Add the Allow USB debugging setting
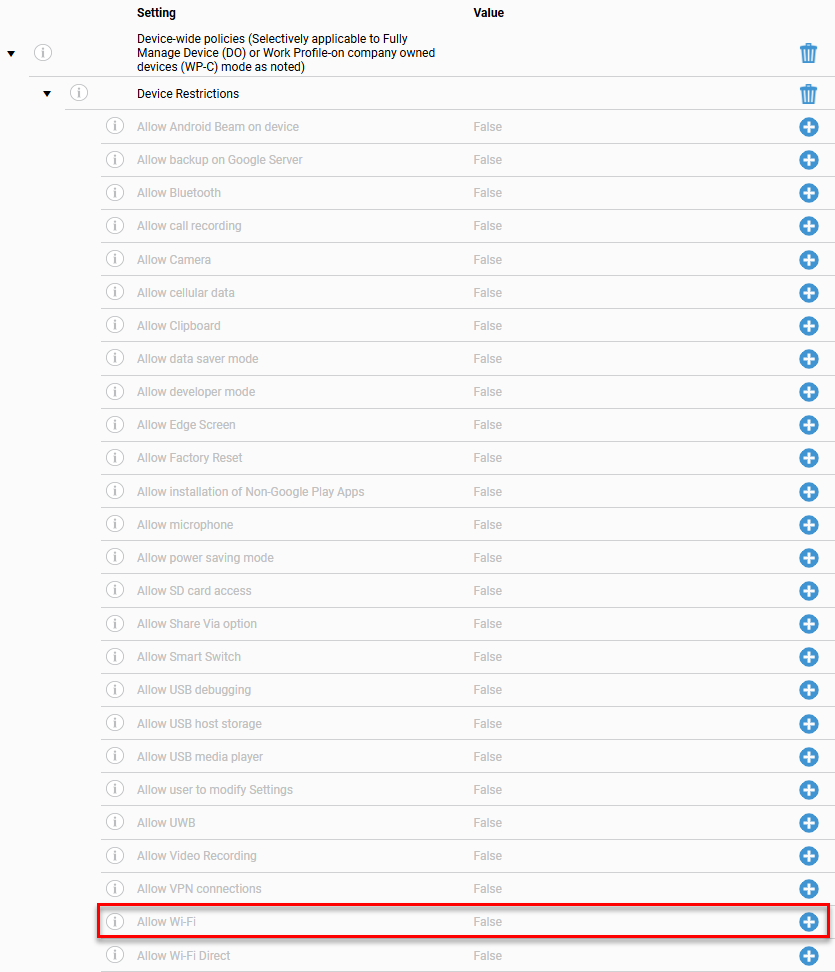The height and width of the screenshot is (972, 835). [808, 690]
